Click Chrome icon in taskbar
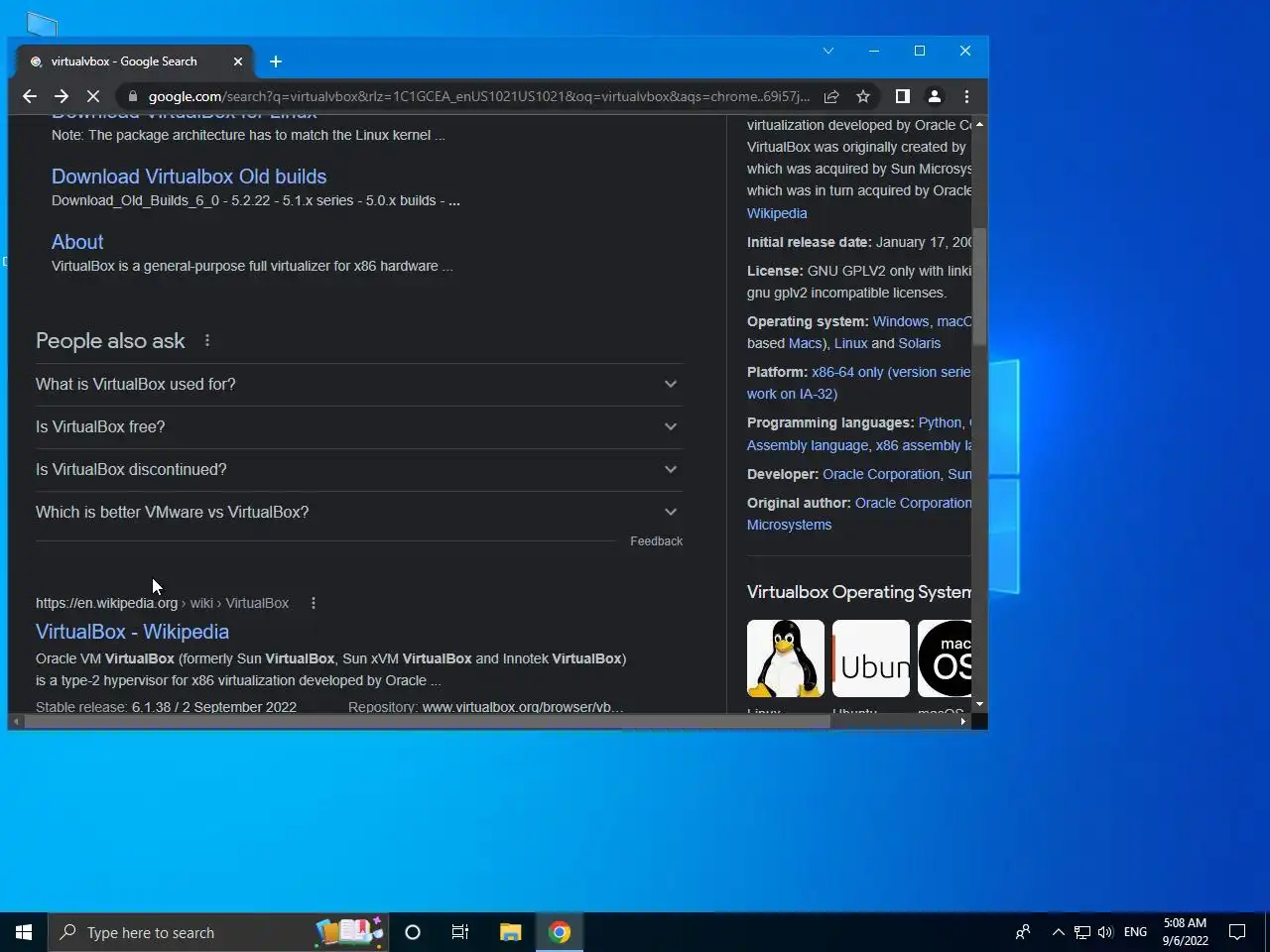This screenshot has height=952, width=1270. [x=560, y=932]
